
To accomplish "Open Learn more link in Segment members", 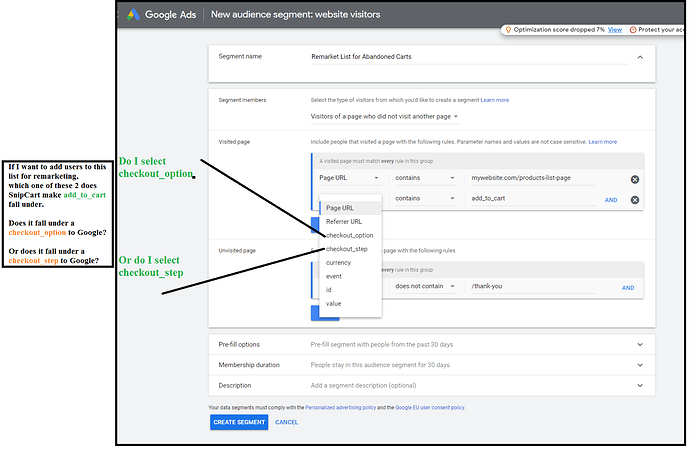I will 495,100.
